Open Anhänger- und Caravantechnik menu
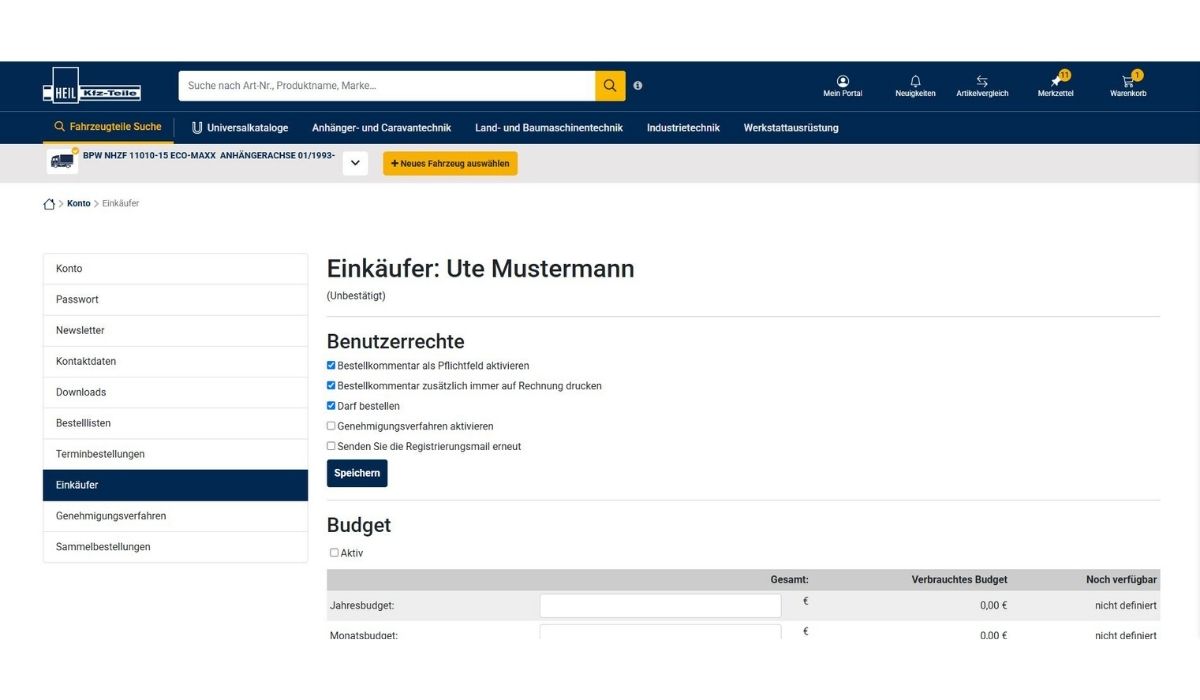Viewport: 1200px width, 700px height. 381,128
